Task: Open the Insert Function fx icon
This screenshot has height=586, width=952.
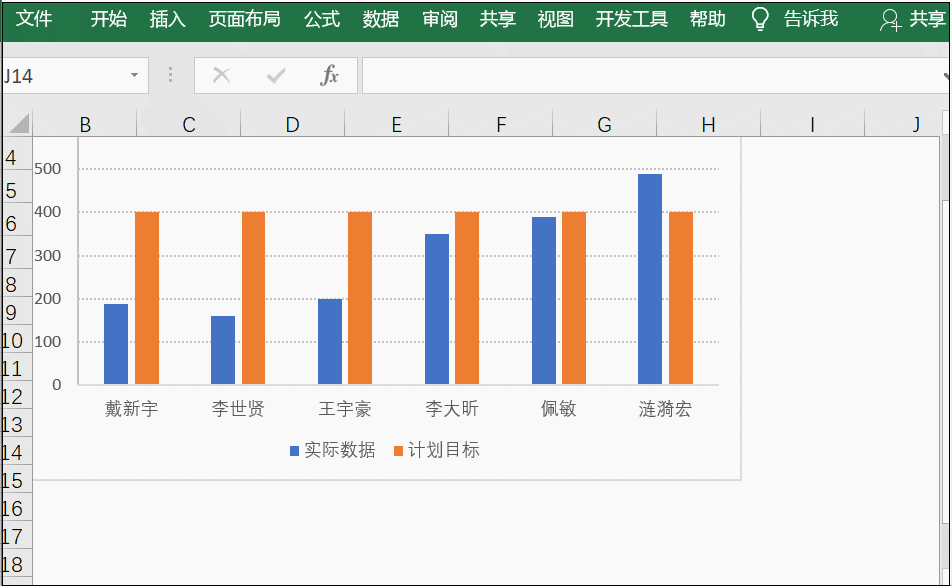Action: coord(329,75)
